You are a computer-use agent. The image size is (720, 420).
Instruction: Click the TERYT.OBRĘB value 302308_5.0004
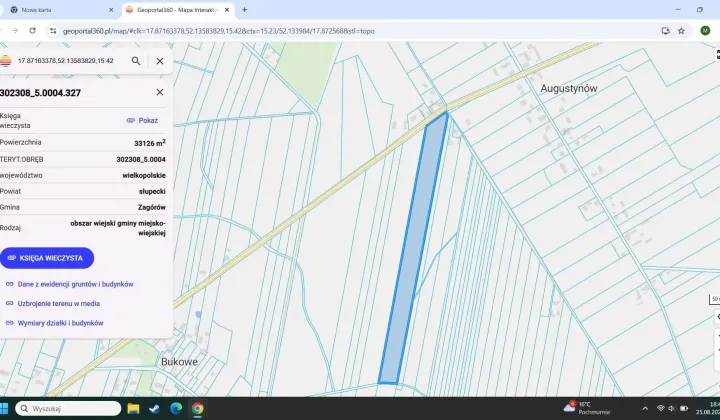click(x=141, y=159)
